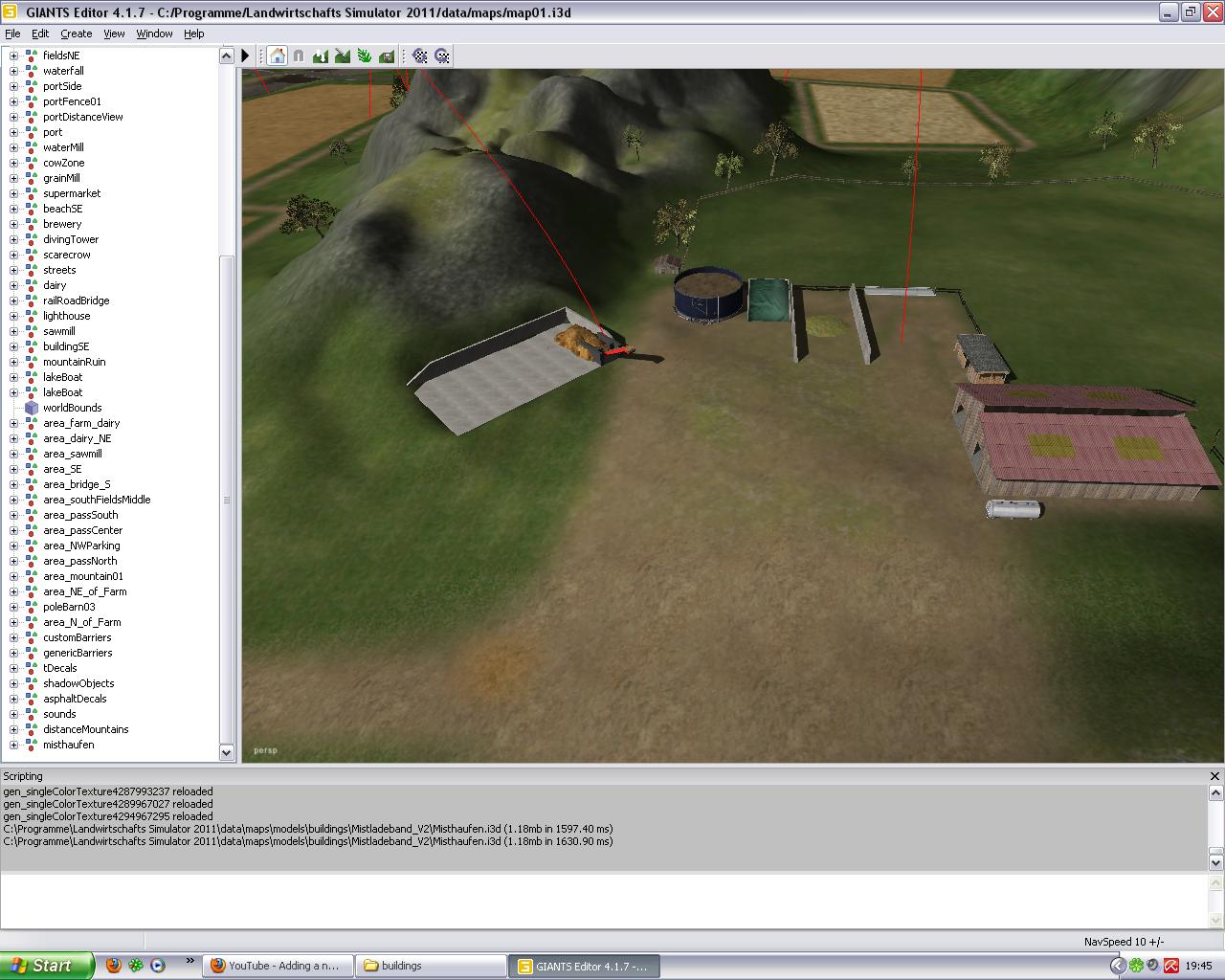Screen dimensions: 1225x980
Task: Expand the sawmill node in scenegraph
Action: (13, 331)
